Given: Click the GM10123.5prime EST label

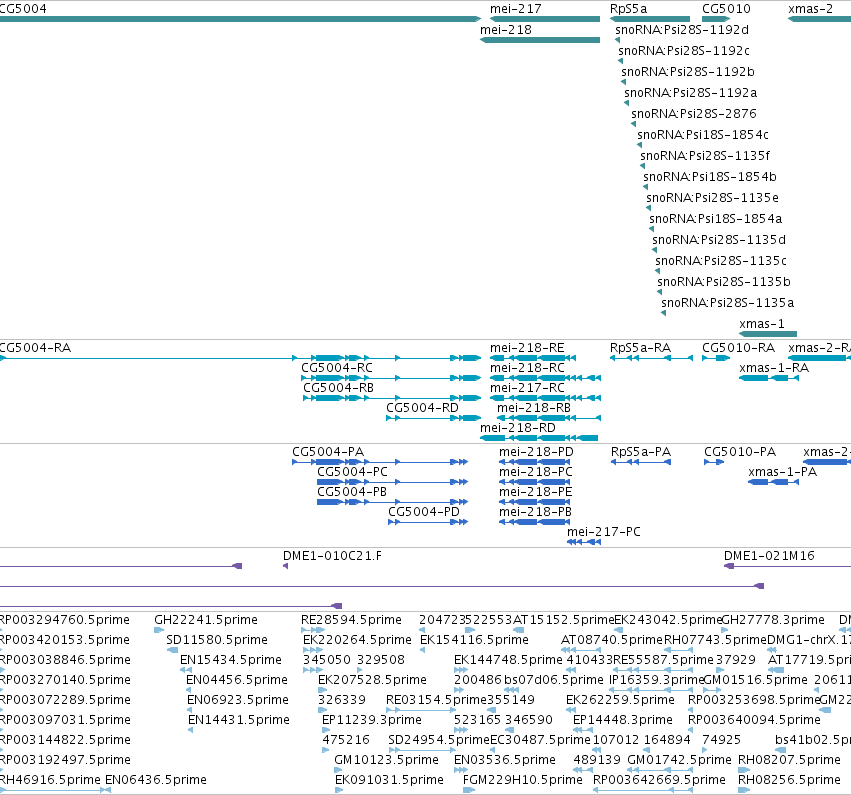Looking at the screenshot, I should point(386,760).
